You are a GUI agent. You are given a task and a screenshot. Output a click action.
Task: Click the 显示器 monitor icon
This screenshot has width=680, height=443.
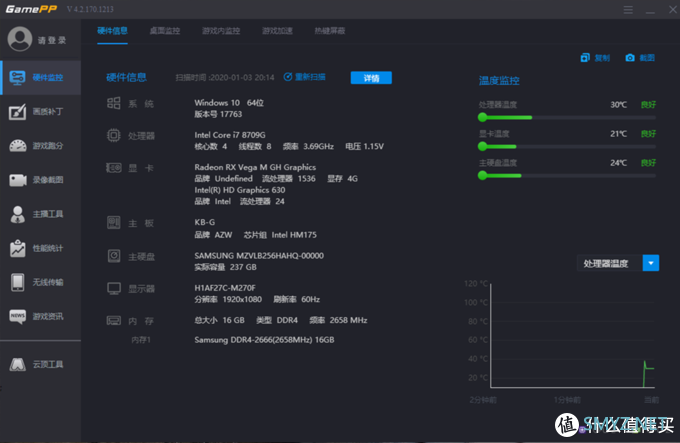click(x=114, y=289)
